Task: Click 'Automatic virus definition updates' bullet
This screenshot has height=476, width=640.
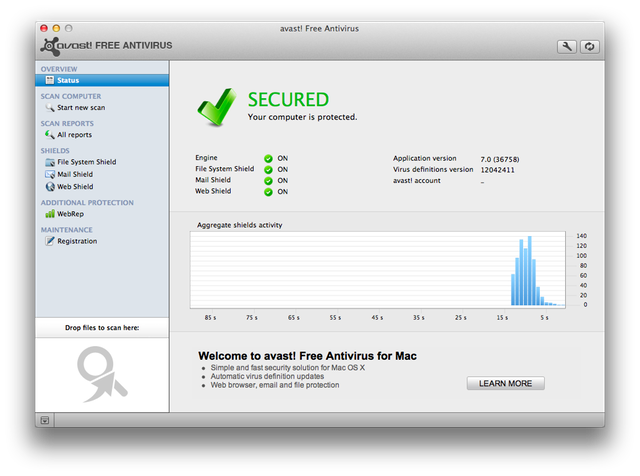Action: [x=267, y=376]
